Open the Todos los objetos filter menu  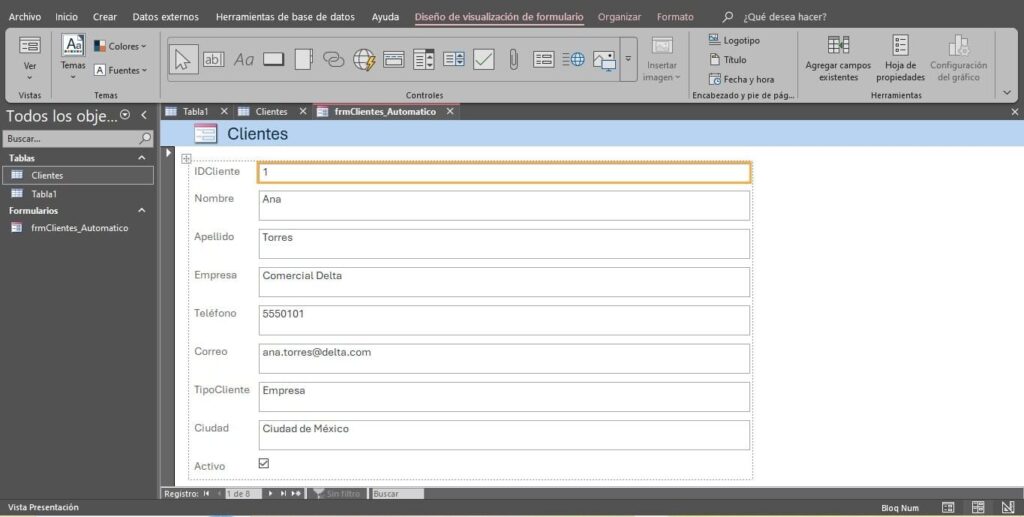coord(125,115)
